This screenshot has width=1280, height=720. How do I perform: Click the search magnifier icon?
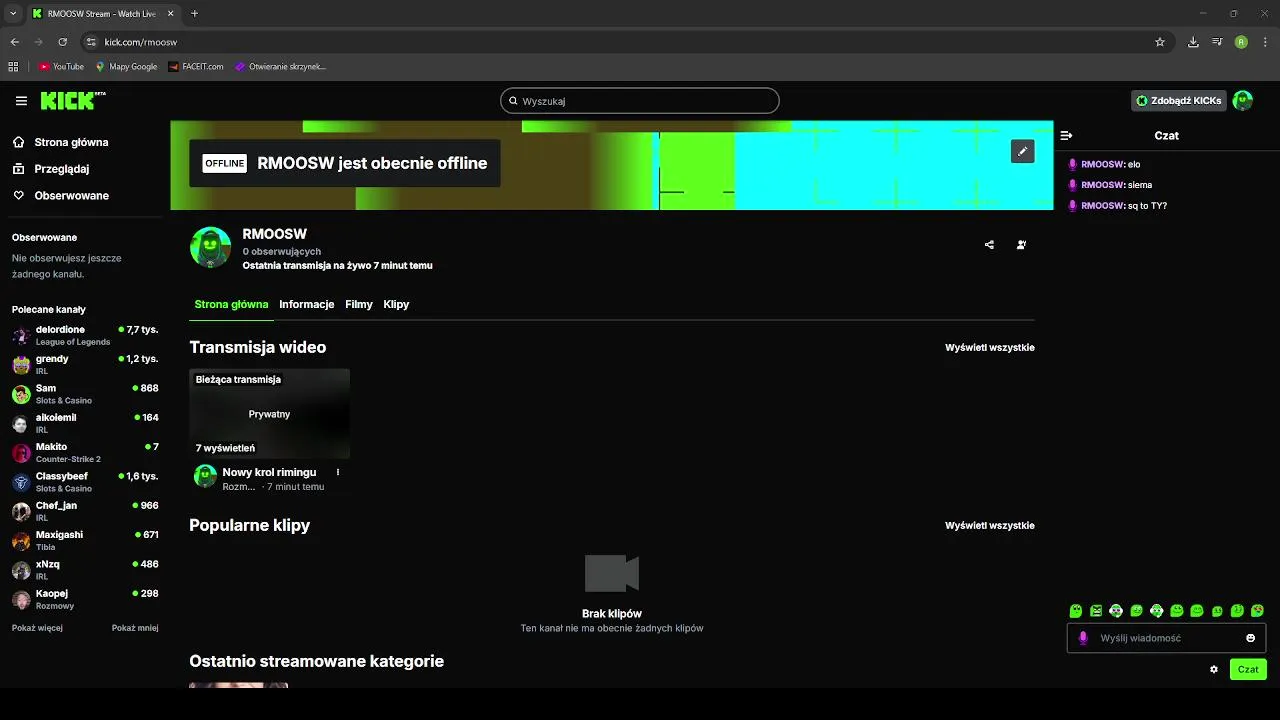(x=513, y=101)
